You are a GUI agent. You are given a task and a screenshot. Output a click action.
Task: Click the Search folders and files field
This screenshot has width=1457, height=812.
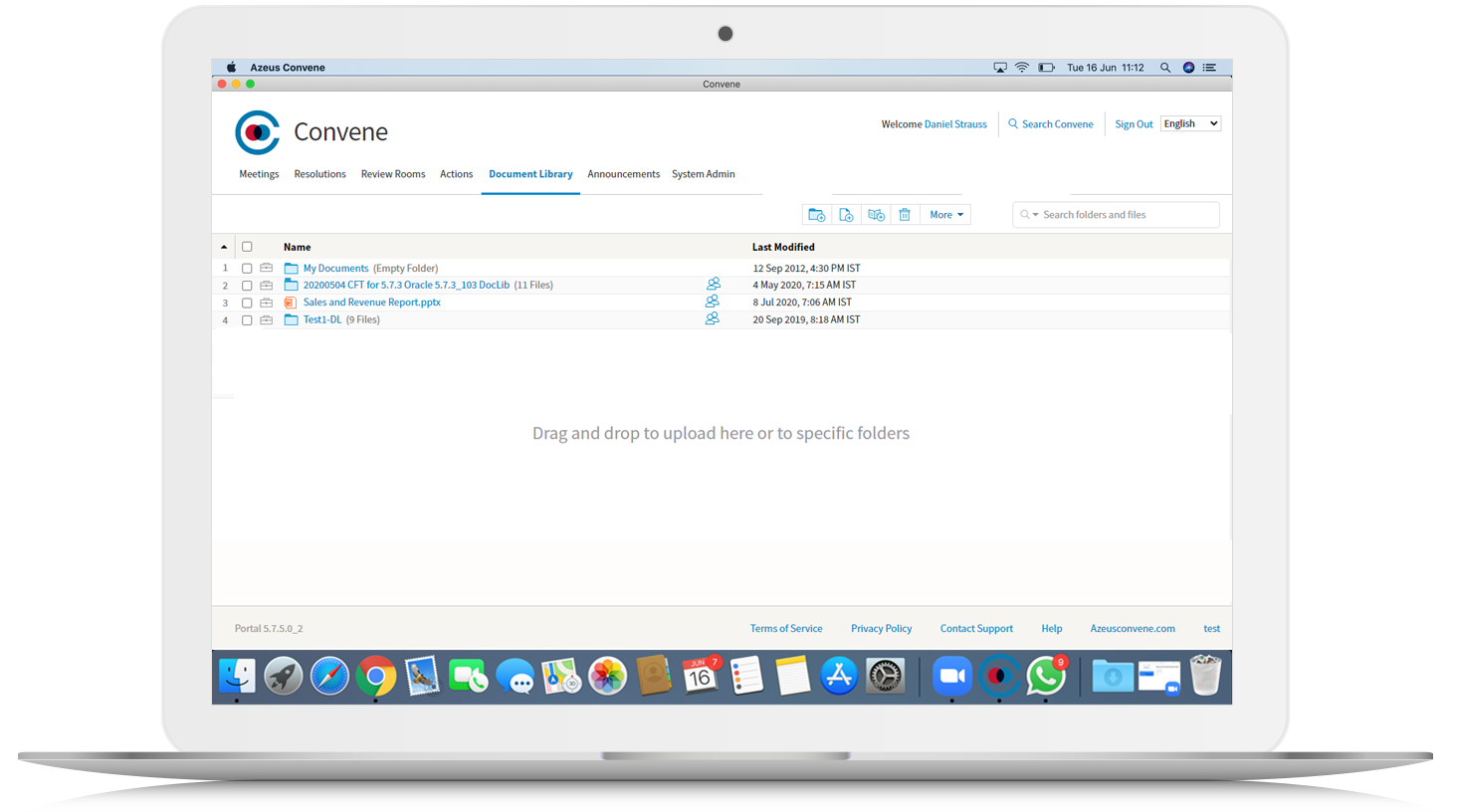pyautogui.click(x=1116, y=215)
